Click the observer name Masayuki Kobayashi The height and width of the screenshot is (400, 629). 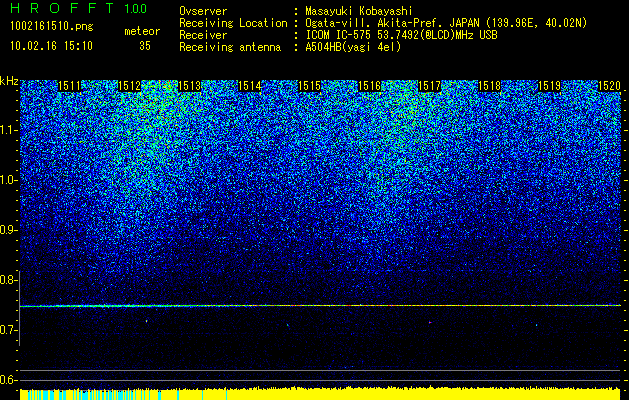[359, 12]
